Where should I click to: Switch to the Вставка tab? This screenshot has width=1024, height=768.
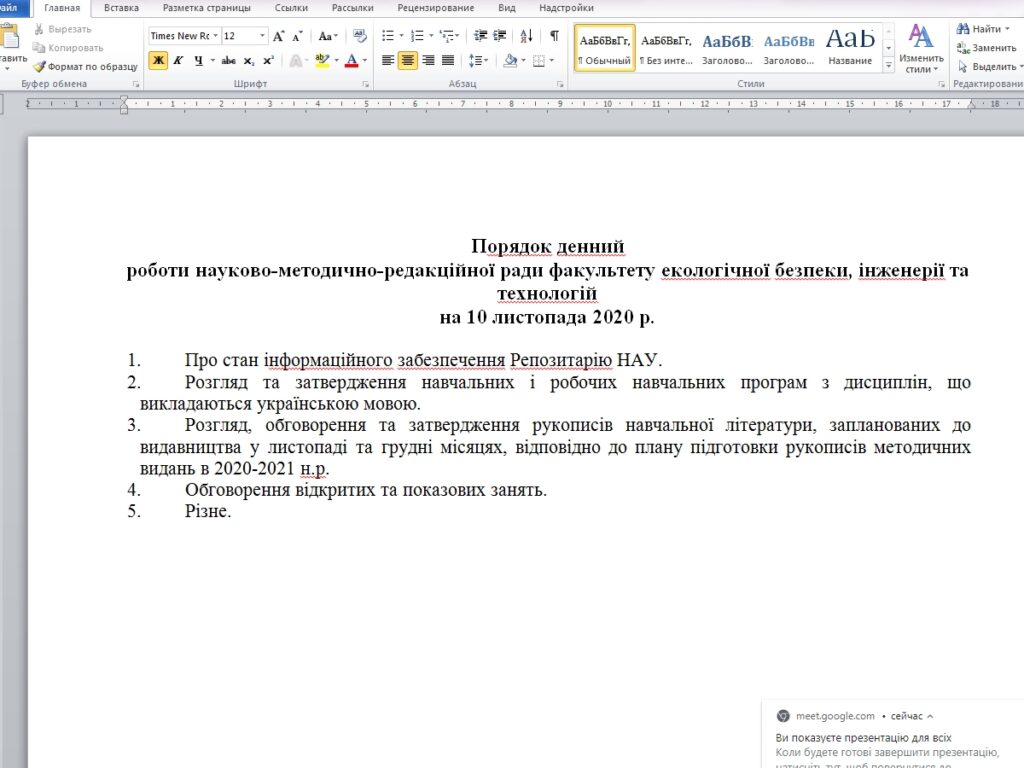[121, 8]
